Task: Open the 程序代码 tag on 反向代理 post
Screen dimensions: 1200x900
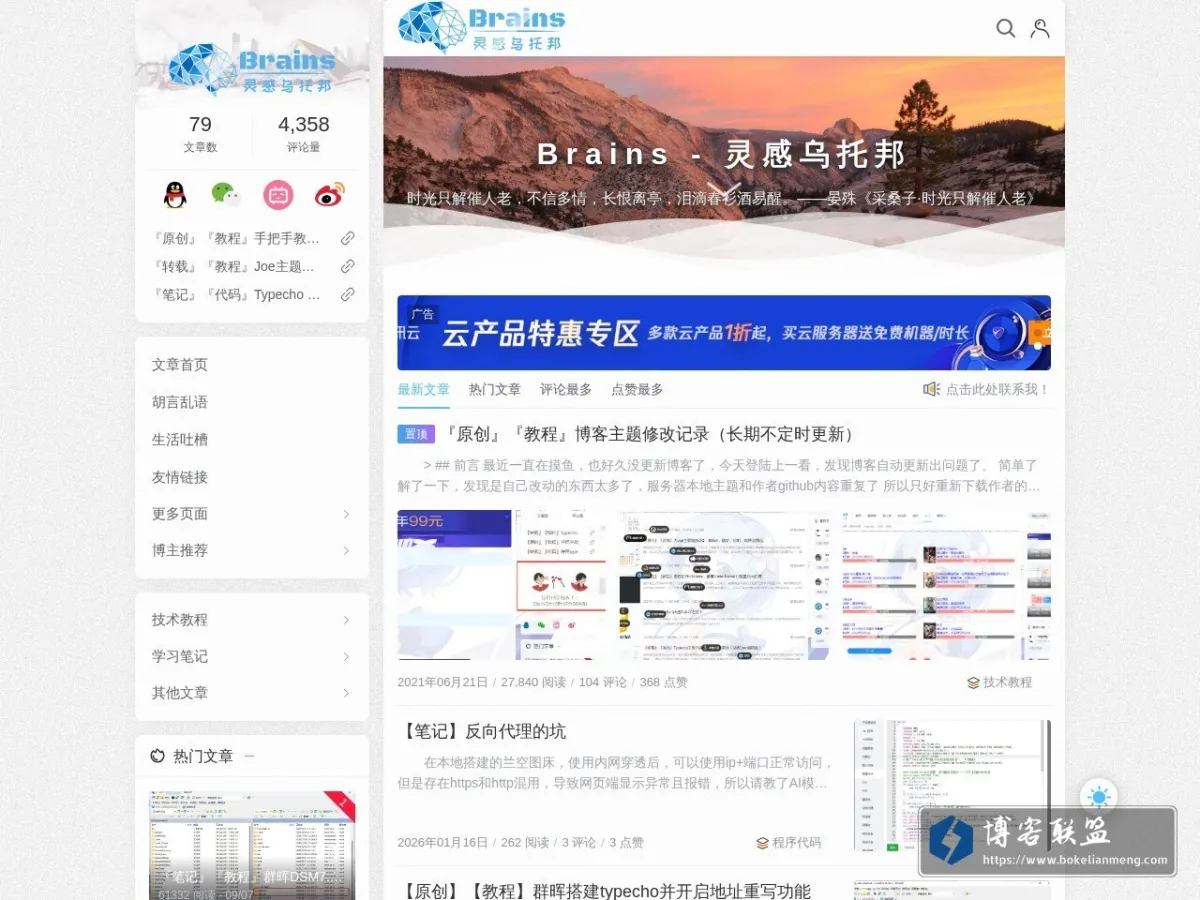Action: (796, 842)
